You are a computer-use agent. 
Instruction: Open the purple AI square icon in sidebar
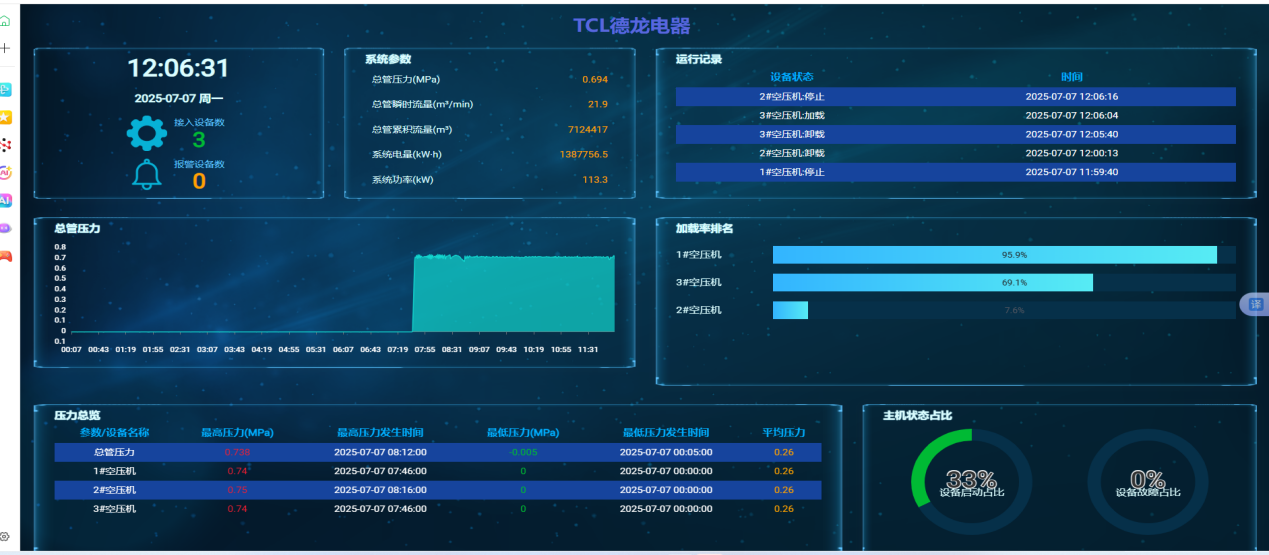point(5,200)
